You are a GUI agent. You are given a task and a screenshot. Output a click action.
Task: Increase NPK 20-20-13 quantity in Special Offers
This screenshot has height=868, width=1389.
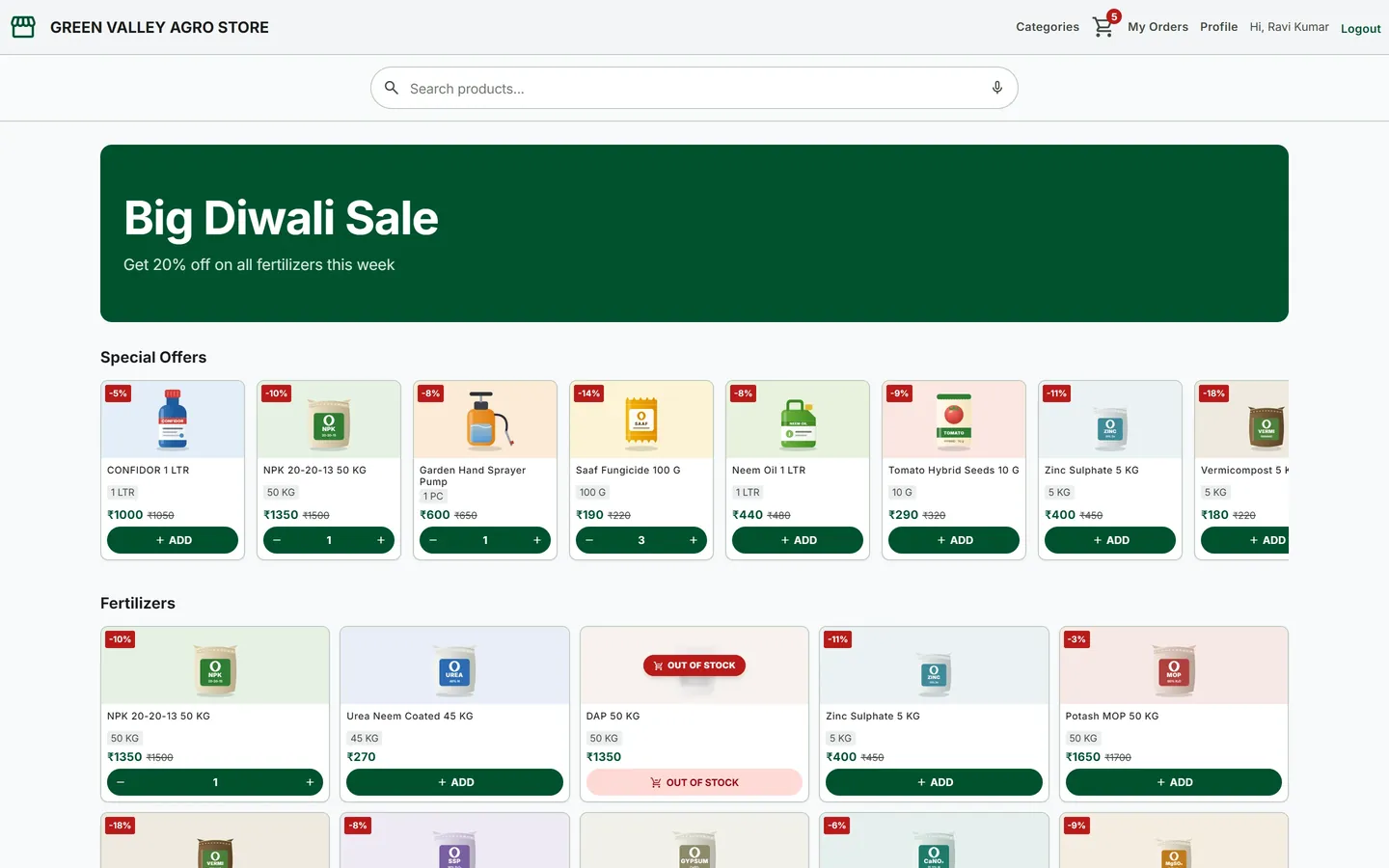pos(381,540)
